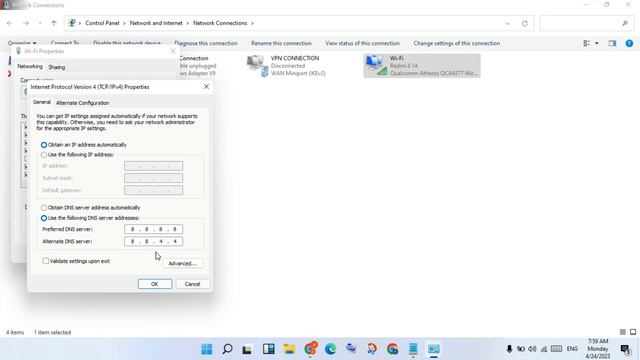
Task: Switch to details view icon in status bar
Action: (622, 332)
